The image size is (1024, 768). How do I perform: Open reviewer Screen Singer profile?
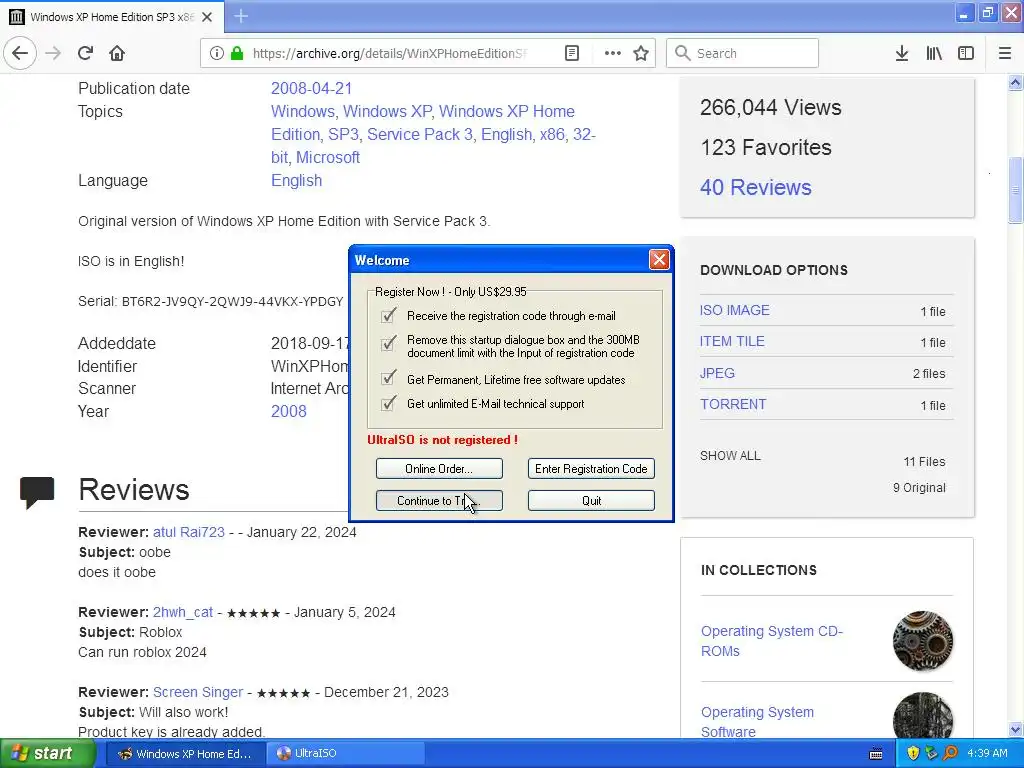(198, 692)
